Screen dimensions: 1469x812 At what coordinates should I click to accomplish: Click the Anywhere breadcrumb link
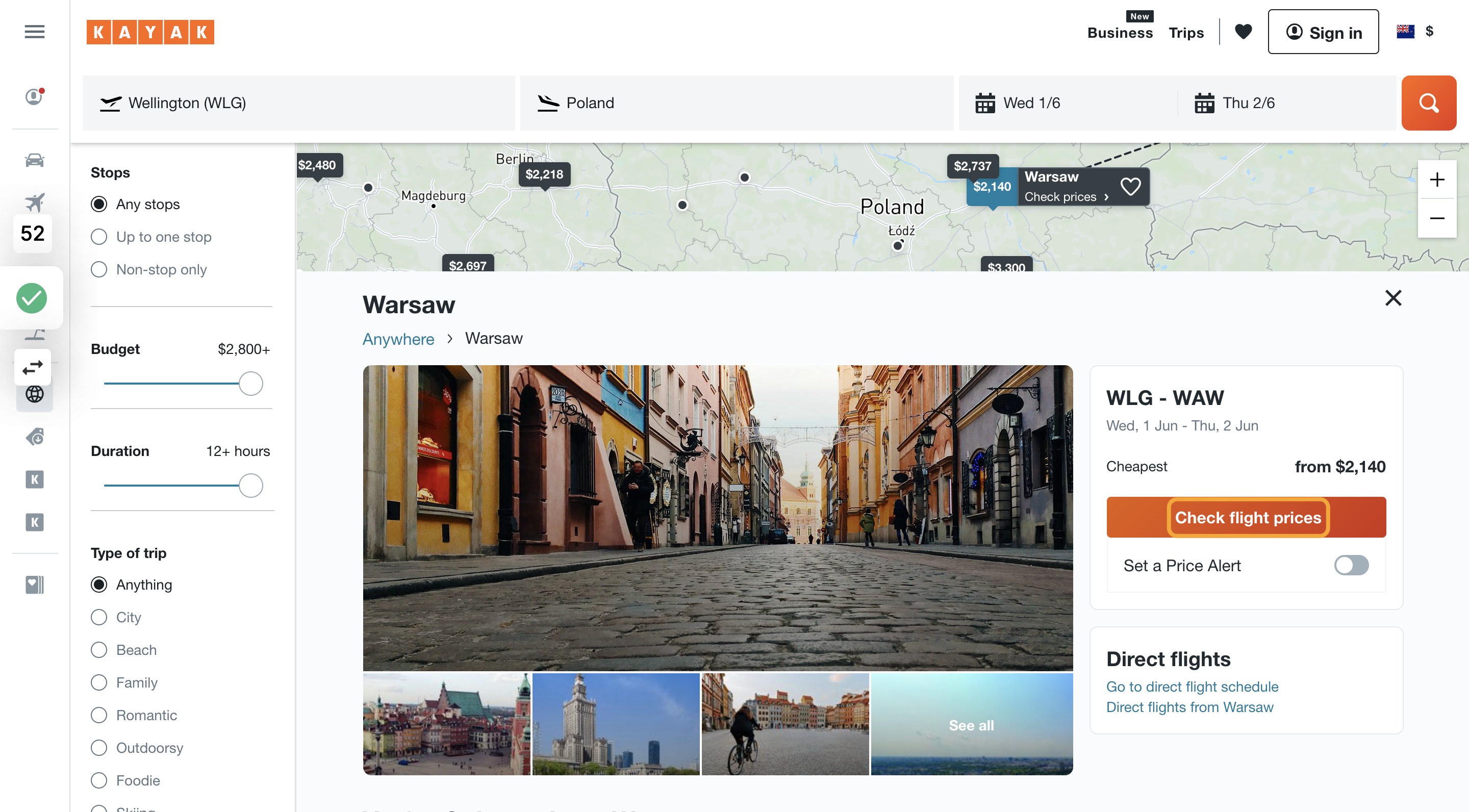[398, 339]
